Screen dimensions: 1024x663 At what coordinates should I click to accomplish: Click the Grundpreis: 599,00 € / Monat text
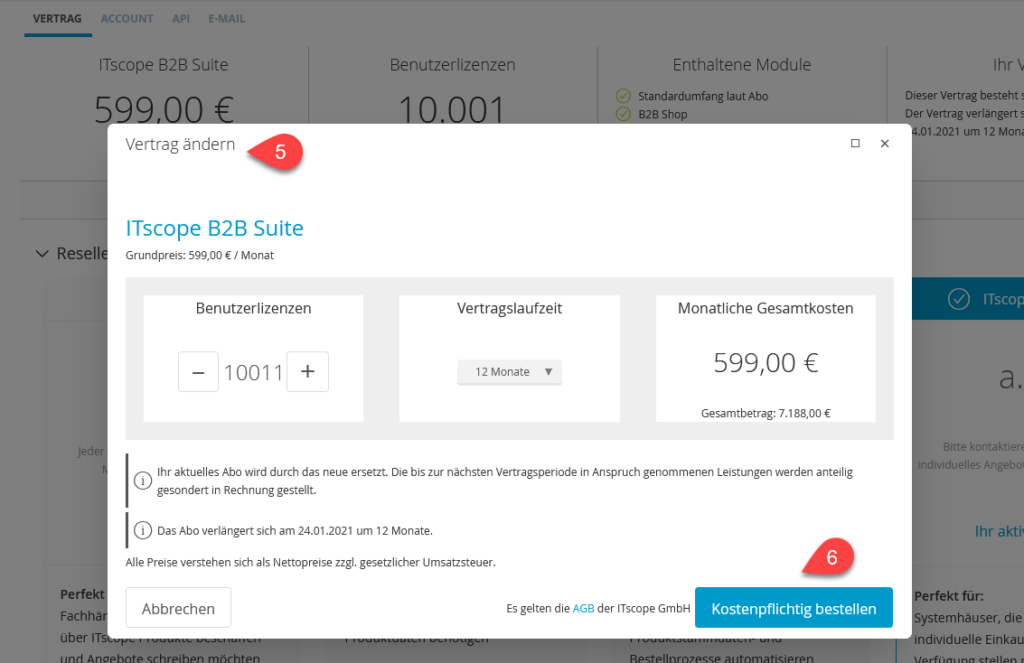coord(199,255)
